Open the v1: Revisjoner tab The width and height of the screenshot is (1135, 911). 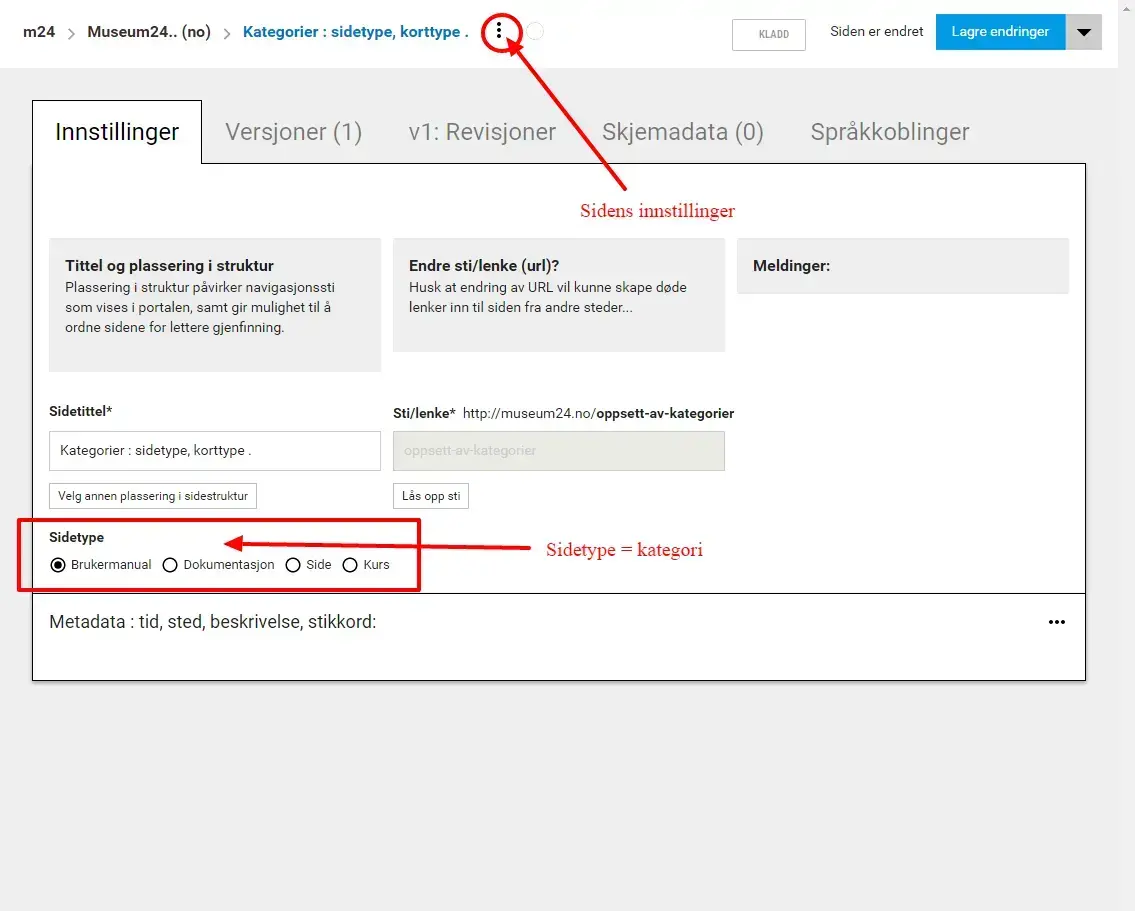tap(482, 132)
